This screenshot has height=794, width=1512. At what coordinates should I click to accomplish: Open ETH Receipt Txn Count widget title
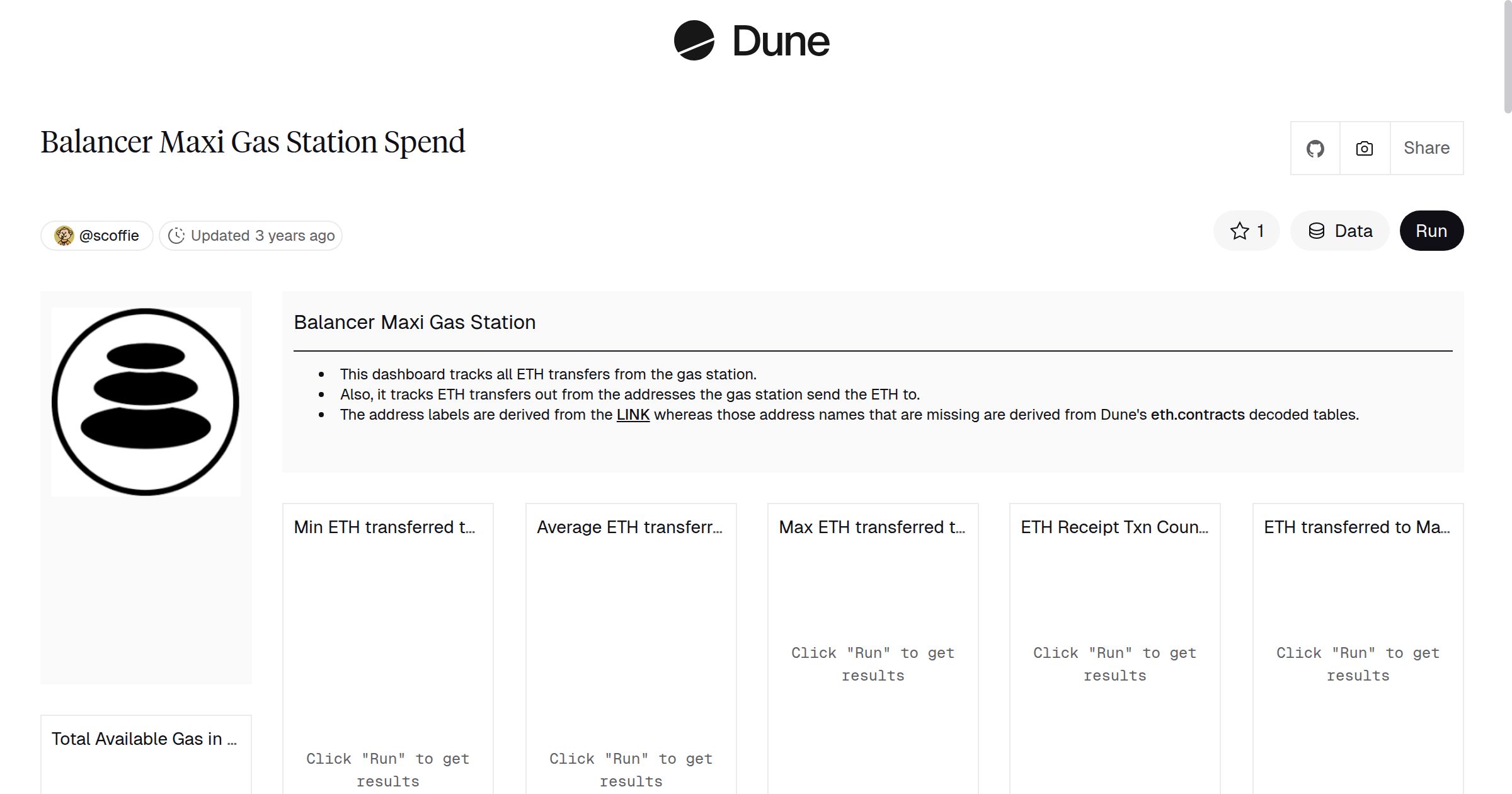click(1114, 527)
